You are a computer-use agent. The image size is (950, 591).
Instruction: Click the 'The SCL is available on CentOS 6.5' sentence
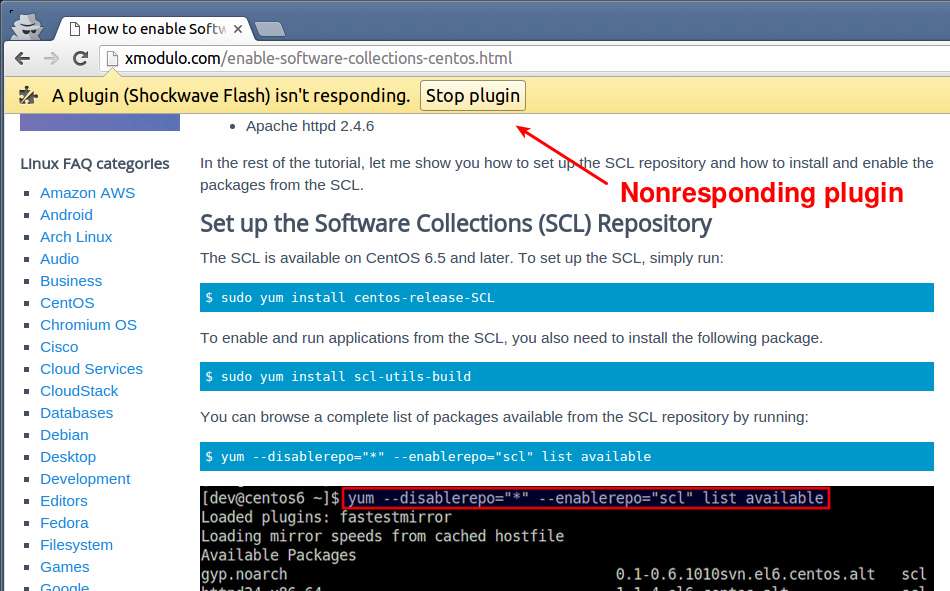[462, 258]
